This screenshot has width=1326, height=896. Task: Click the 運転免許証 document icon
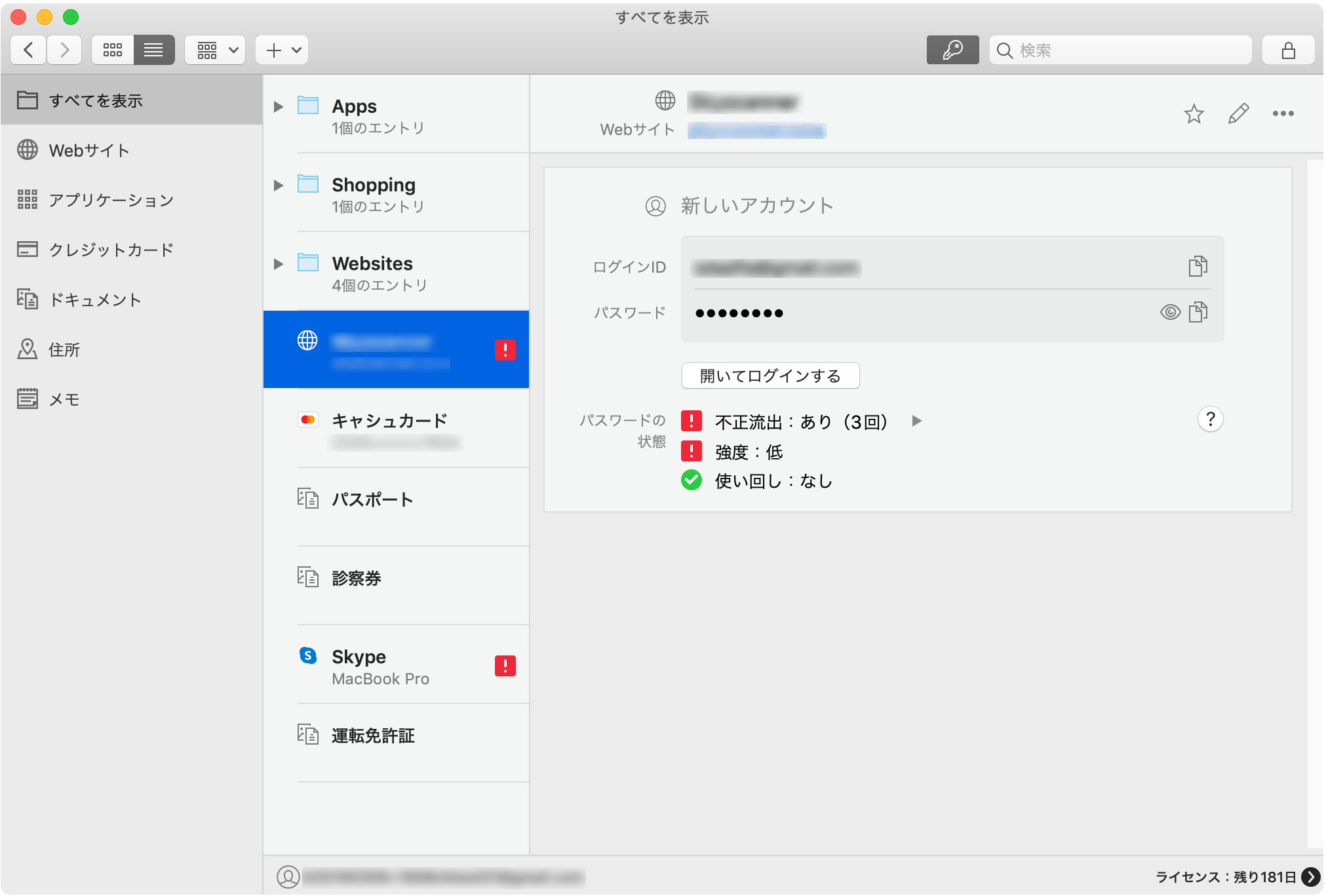tap(308, 734)
